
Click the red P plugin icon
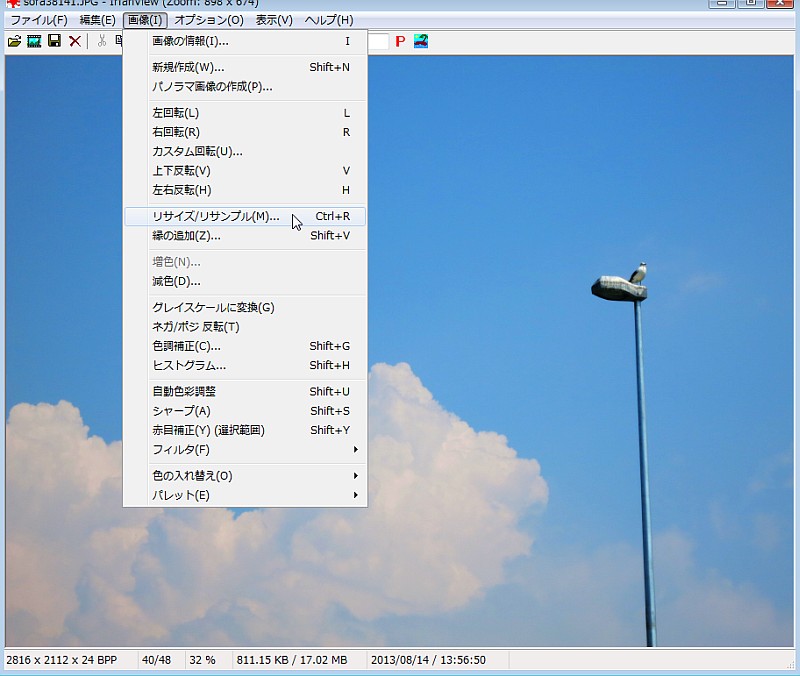(x=400, y=41)
